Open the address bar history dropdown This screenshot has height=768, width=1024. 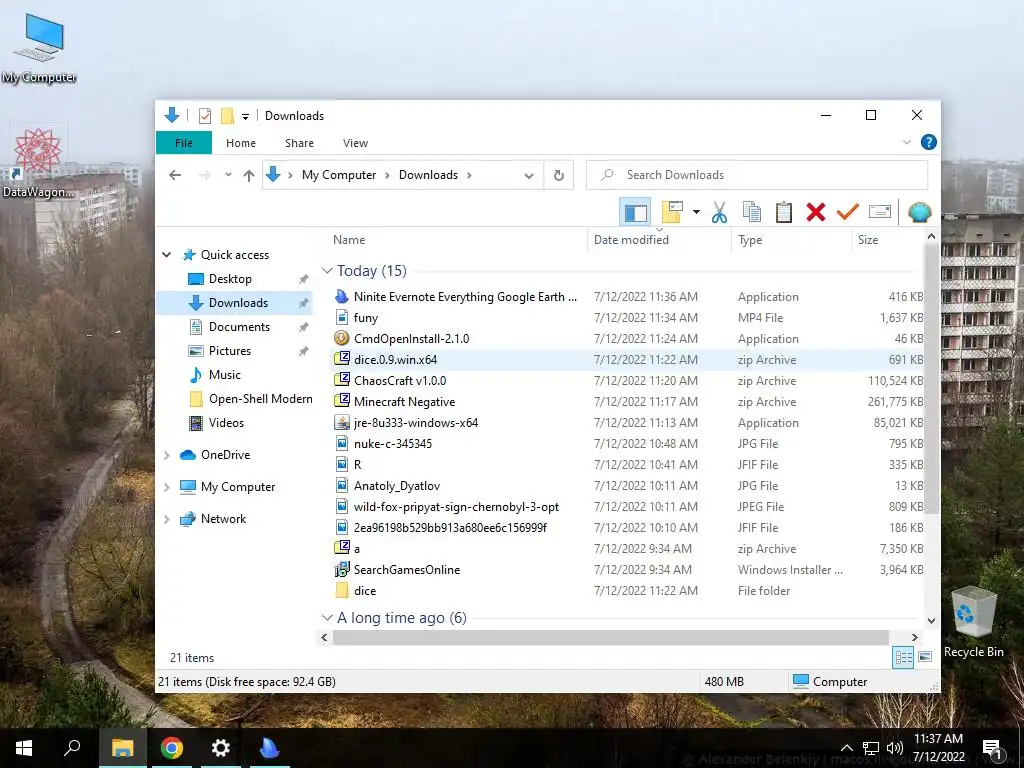tap(529, 175)
